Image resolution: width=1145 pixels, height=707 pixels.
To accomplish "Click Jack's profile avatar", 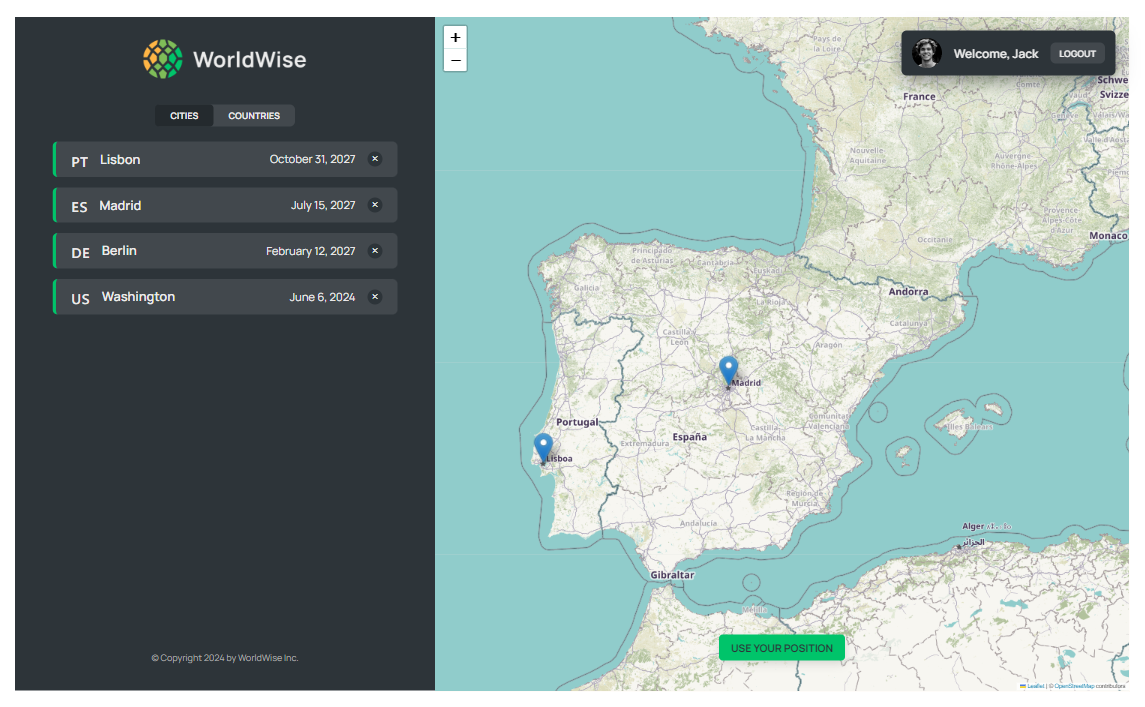I will coord(927,53).
